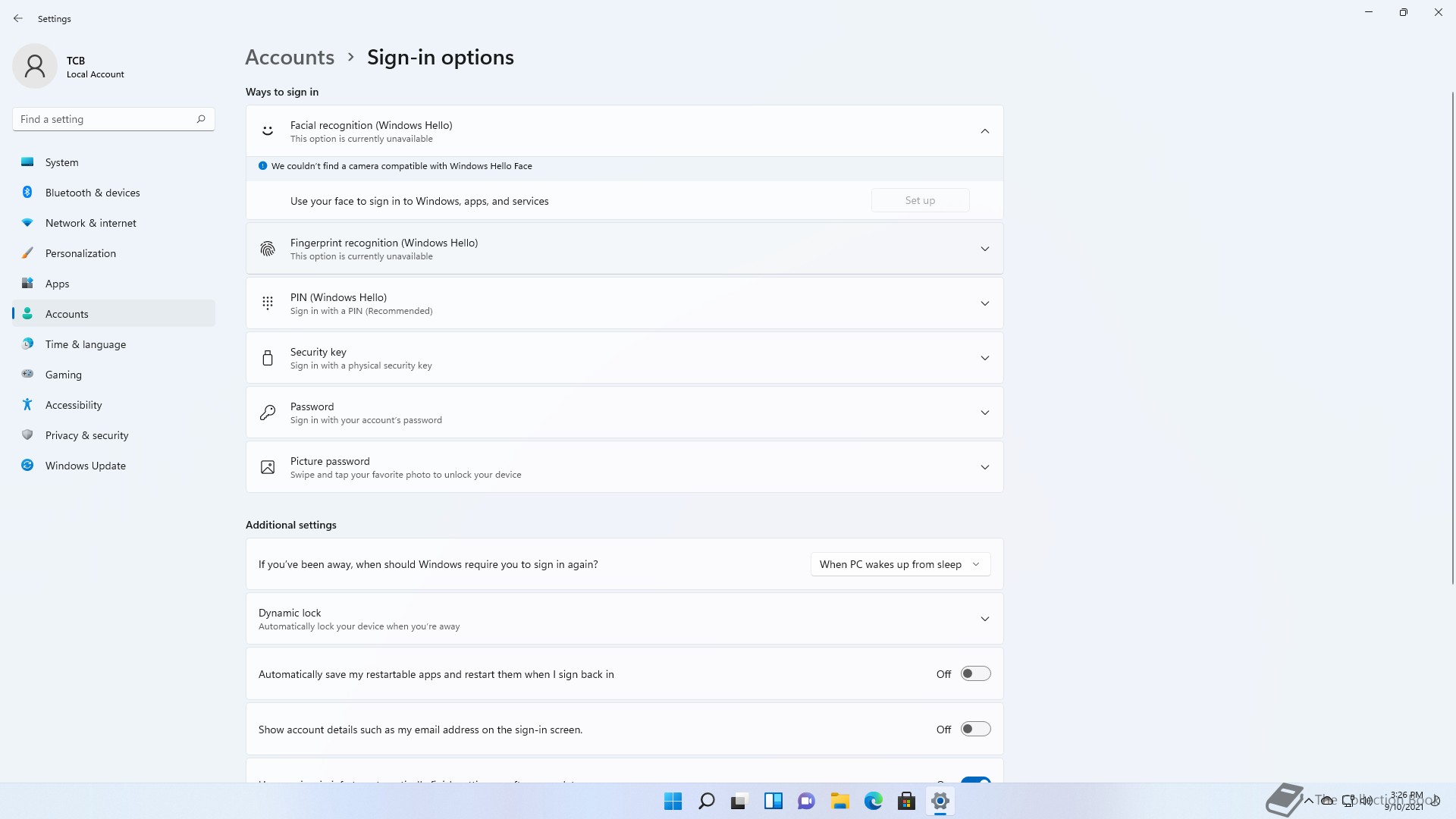Click the Local Account text under TCB
The width and height of the screenshot is (1456, 819).
tap(96, 74)
